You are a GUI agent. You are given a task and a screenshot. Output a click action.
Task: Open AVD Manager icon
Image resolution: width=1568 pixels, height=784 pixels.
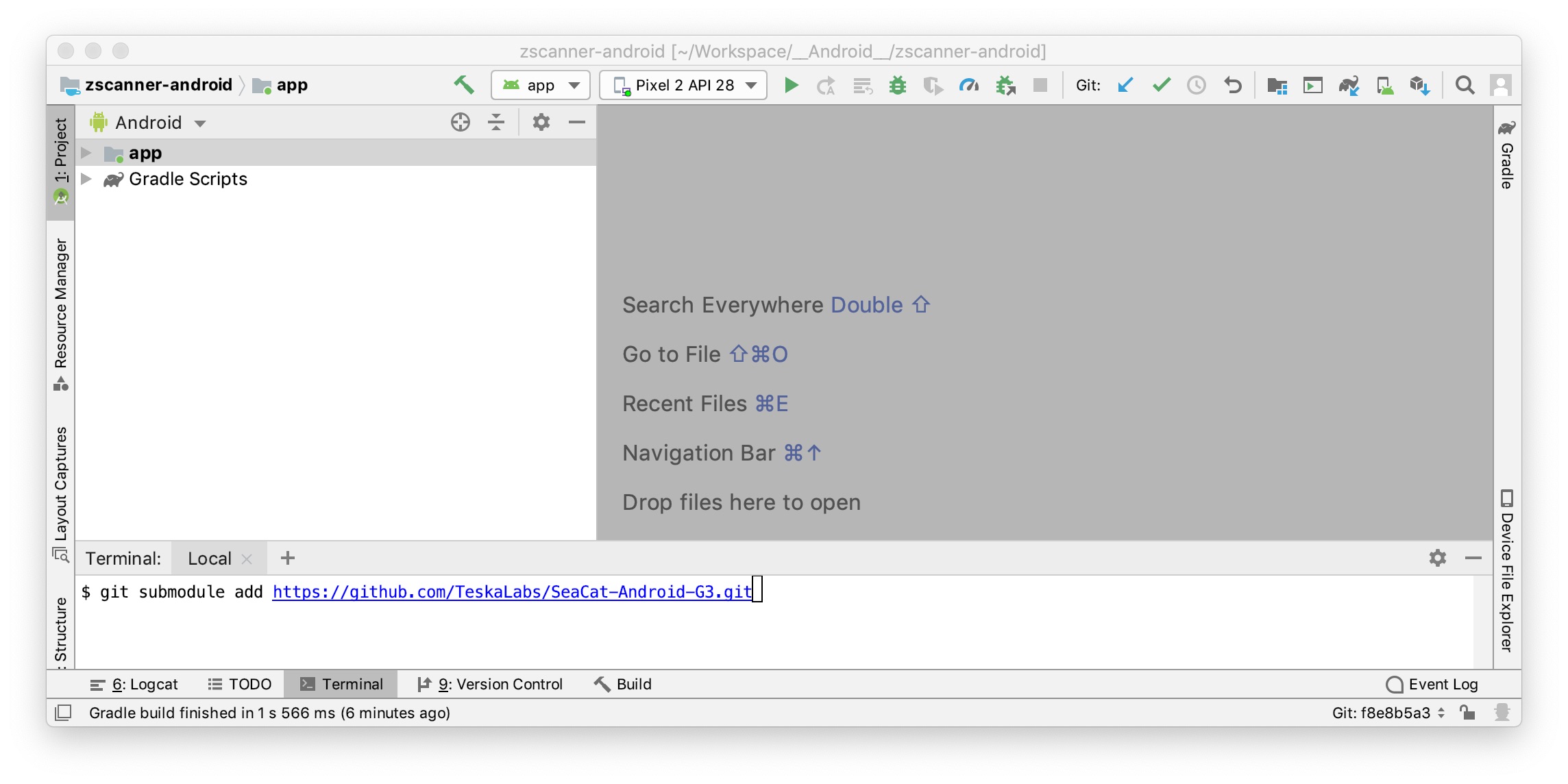[1384, 86]
